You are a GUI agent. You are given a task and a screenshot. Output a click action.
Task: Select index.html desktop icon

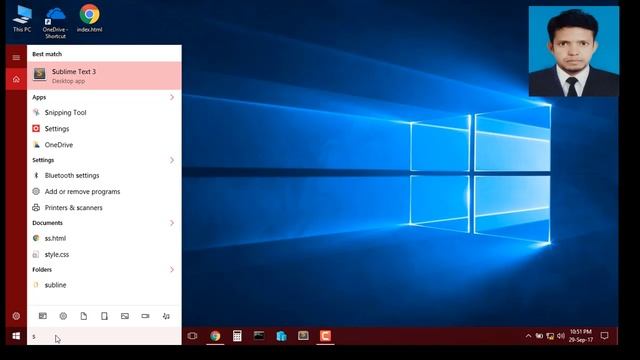coord(89,18)
